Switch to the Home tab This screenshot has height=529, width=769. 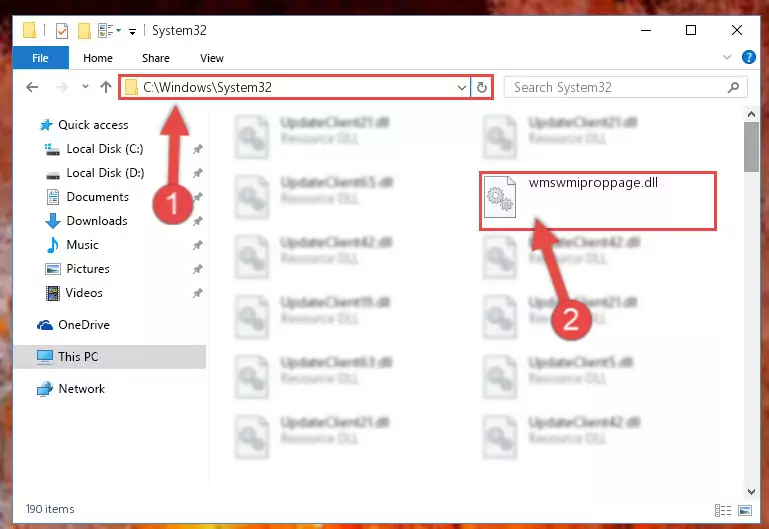coord(98,58)
